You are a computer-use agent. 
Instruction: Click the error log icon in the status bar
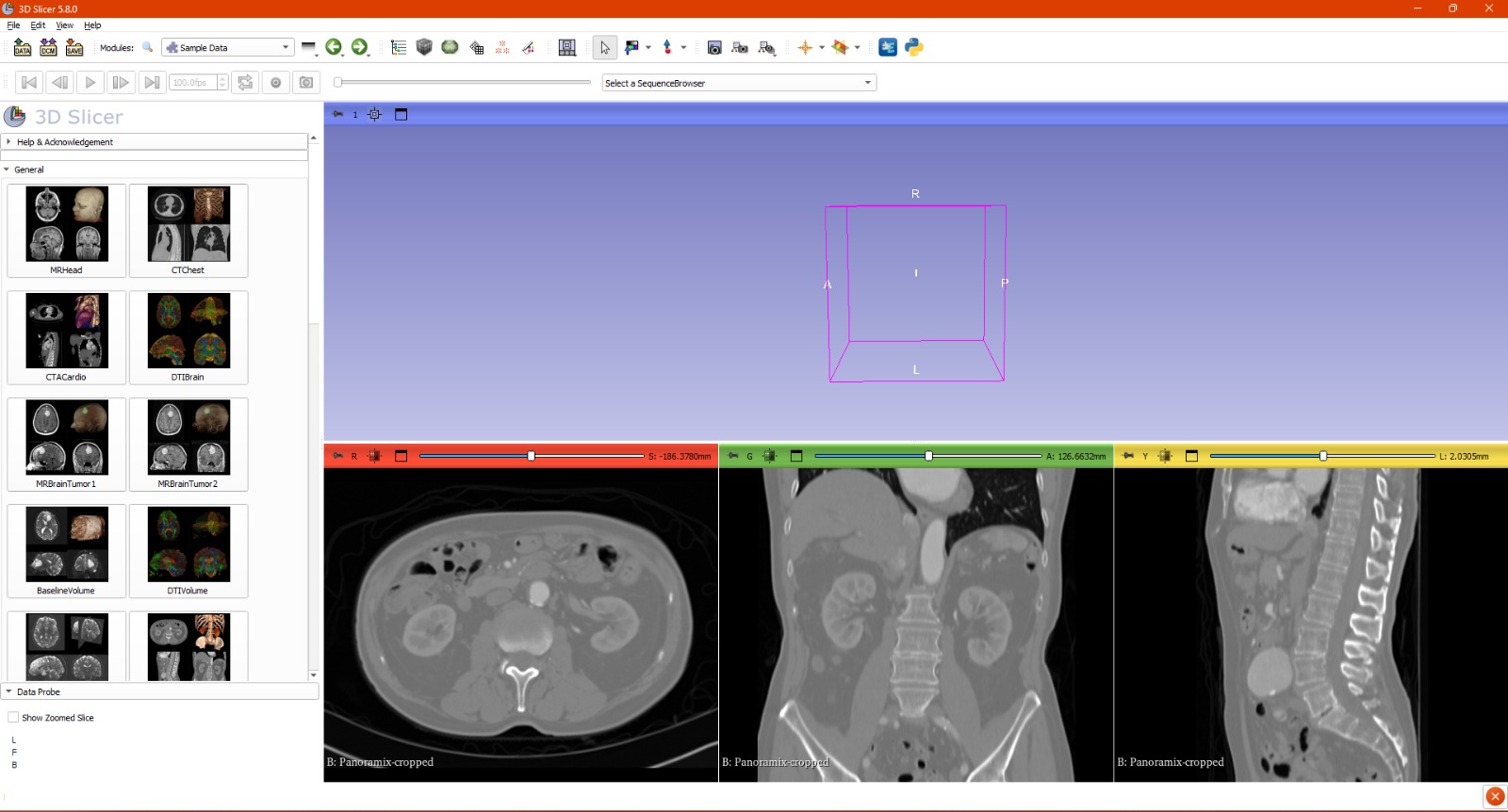[x=1495, y=796]
